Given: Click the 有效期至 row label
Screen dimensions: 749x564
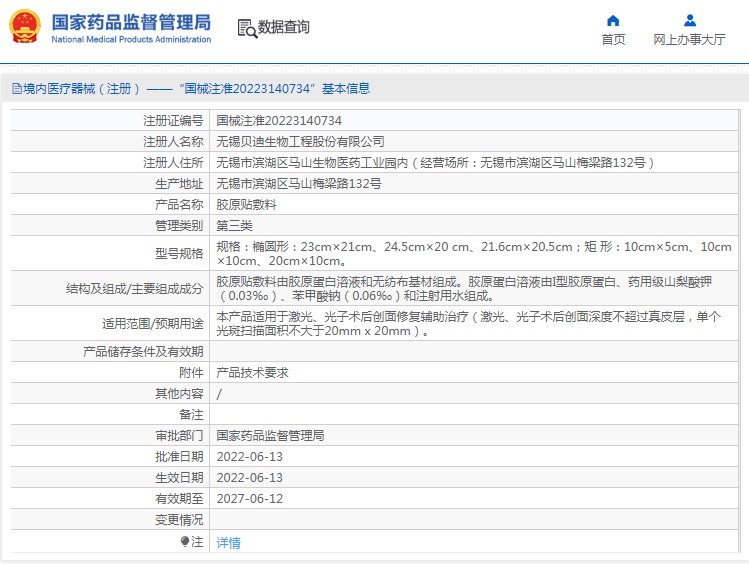Looking at the screenshot, I should tap(180, 499).
